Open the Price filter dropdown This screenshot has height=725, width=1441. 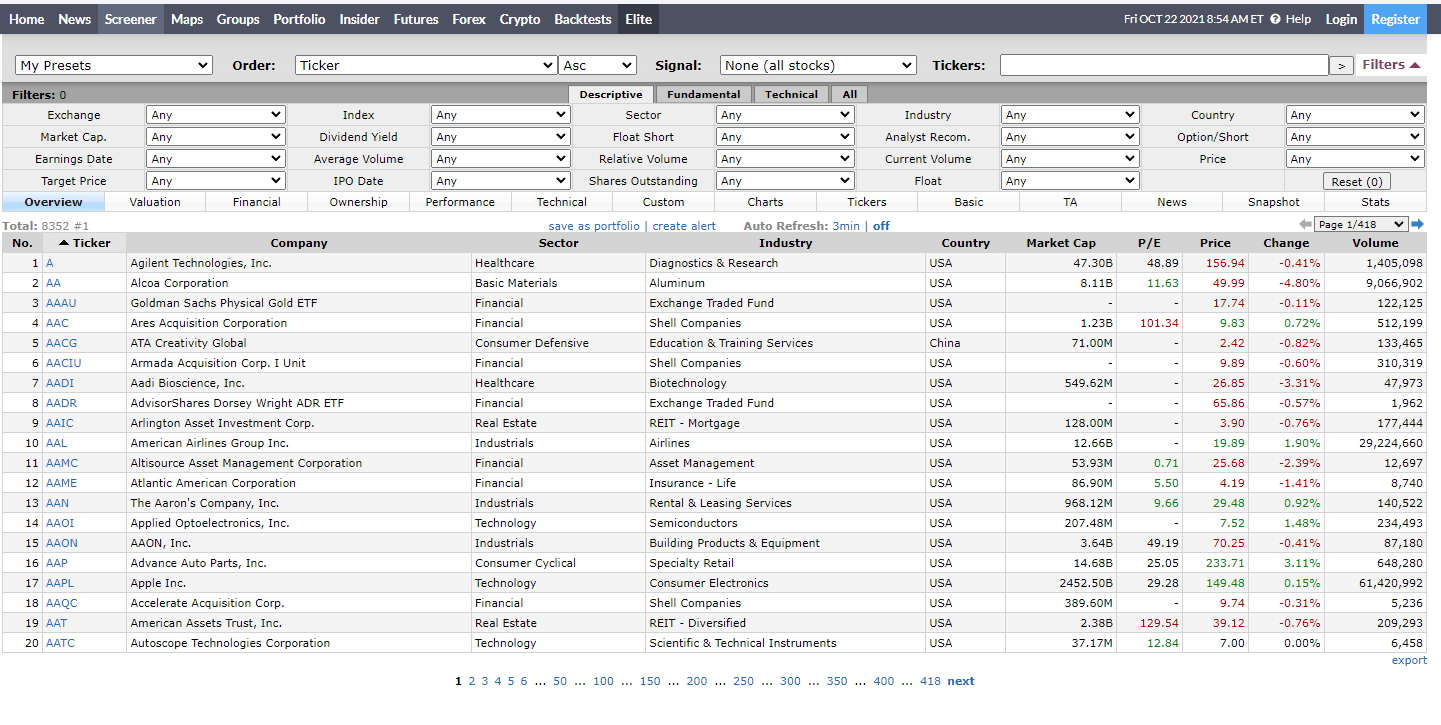pyautogui.click(x=1355, y=159)
